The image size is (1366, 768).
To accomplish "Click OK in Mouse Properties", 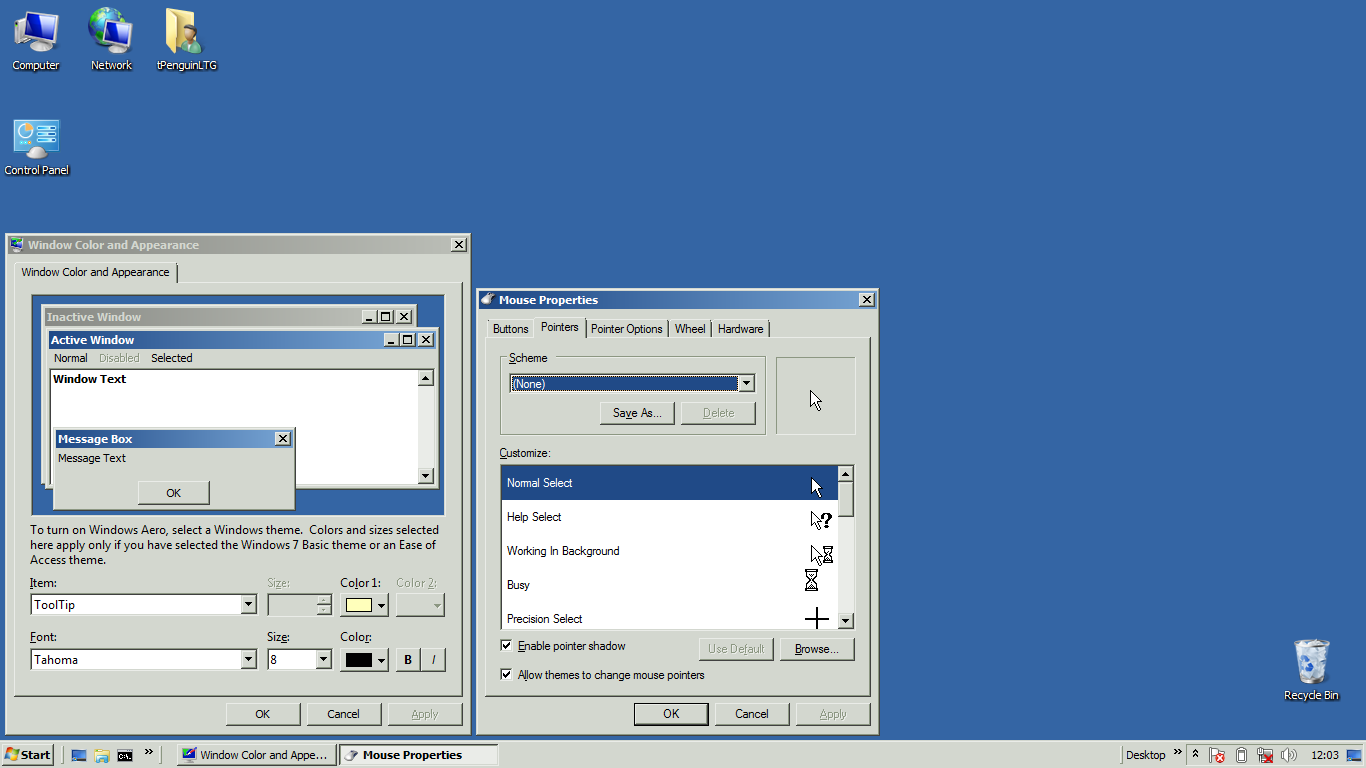I will 671,714.
